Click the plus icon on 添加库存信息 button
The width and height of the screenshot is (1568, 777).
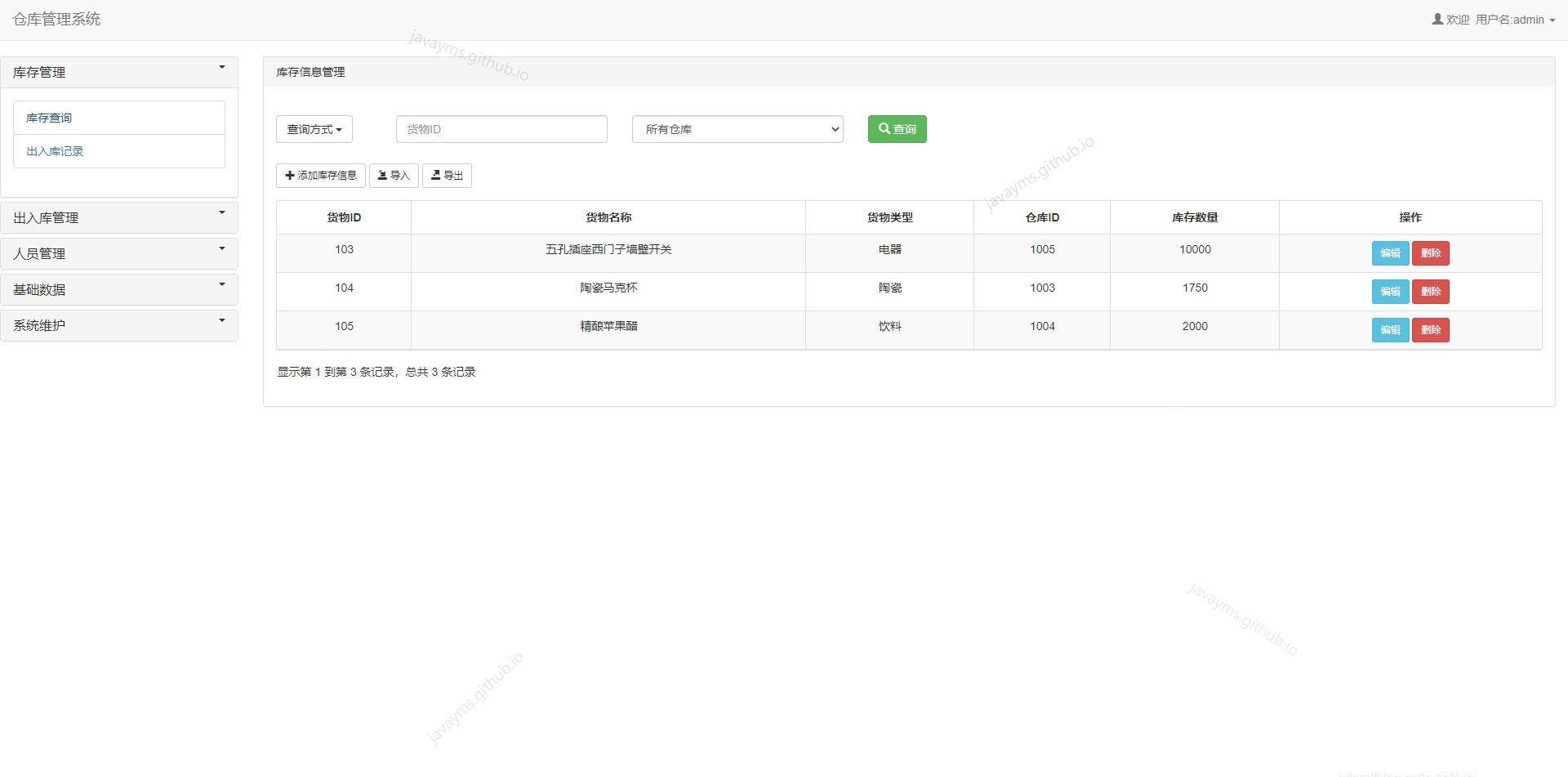pos(290,175)
